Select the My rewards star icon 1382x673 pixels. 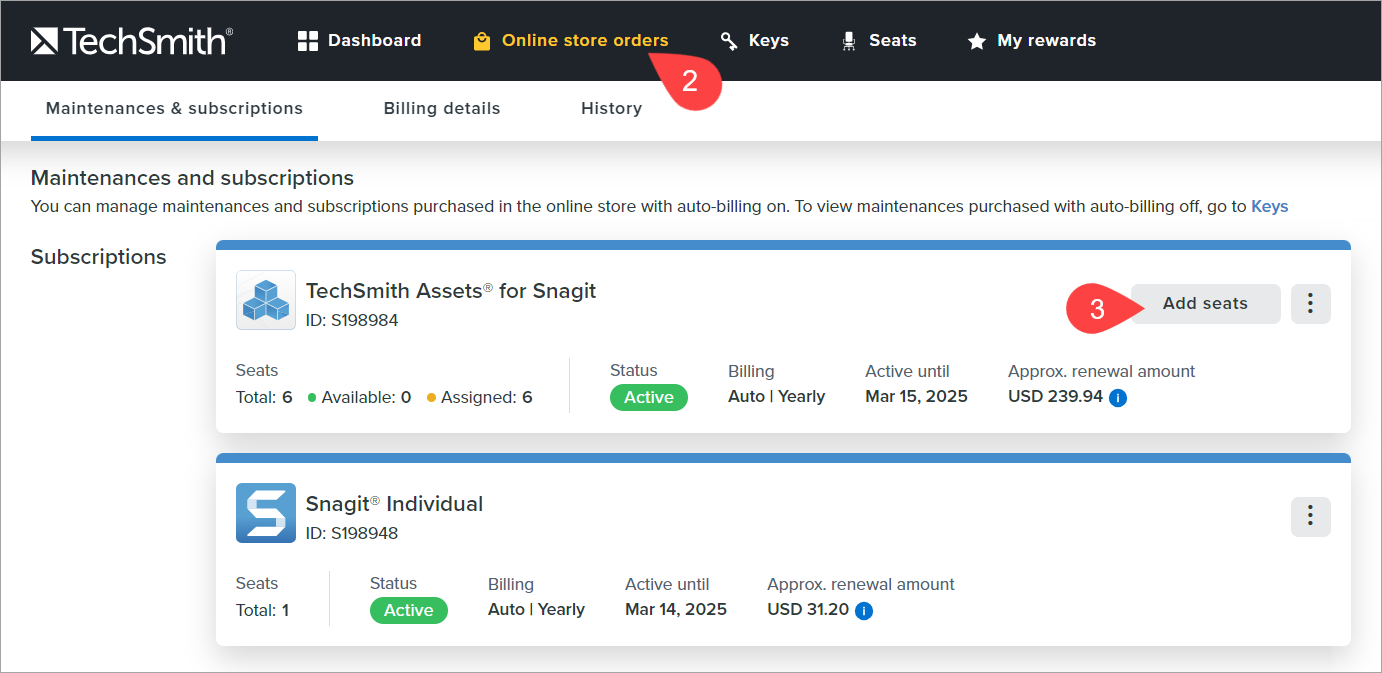[x=975, y=40]
